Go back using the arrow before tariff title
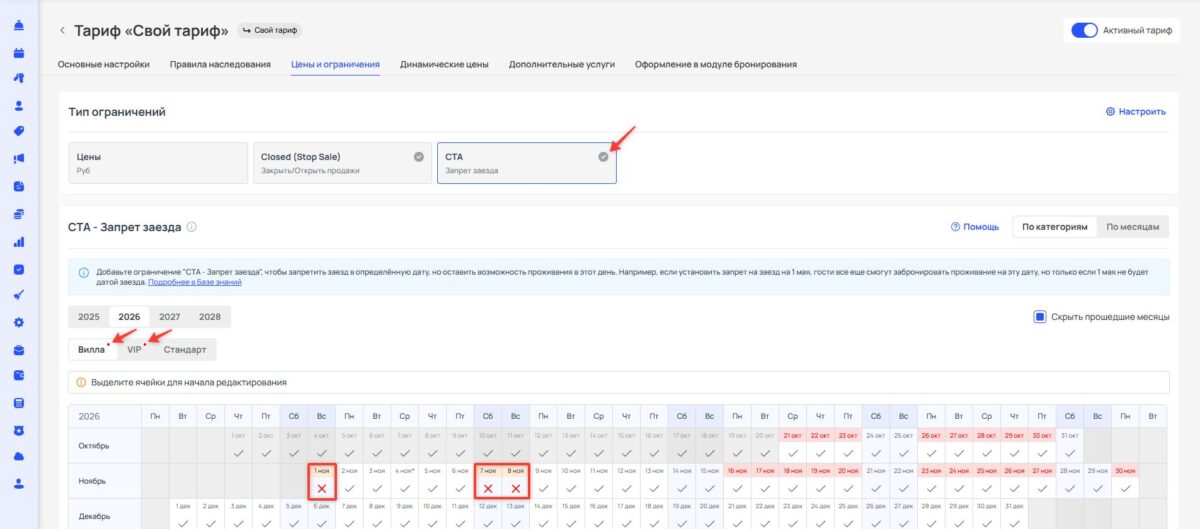 pyautogui.click(x=63, y=31)
